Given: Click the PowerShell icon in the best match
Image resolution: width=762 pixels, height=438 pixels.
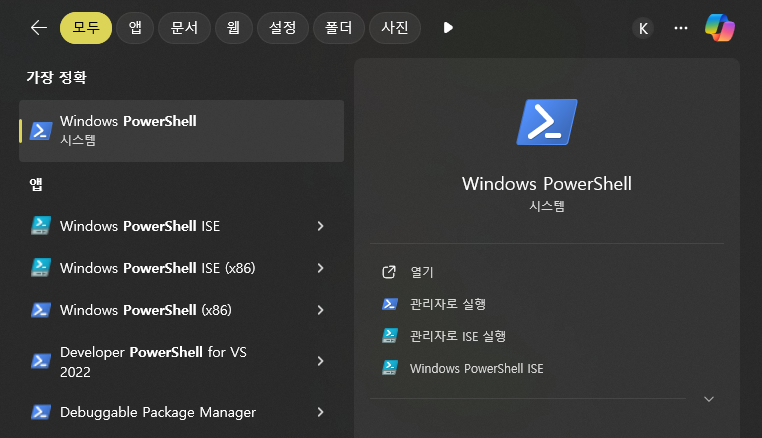Looking at the screenshot, I should tap(41, 131).
